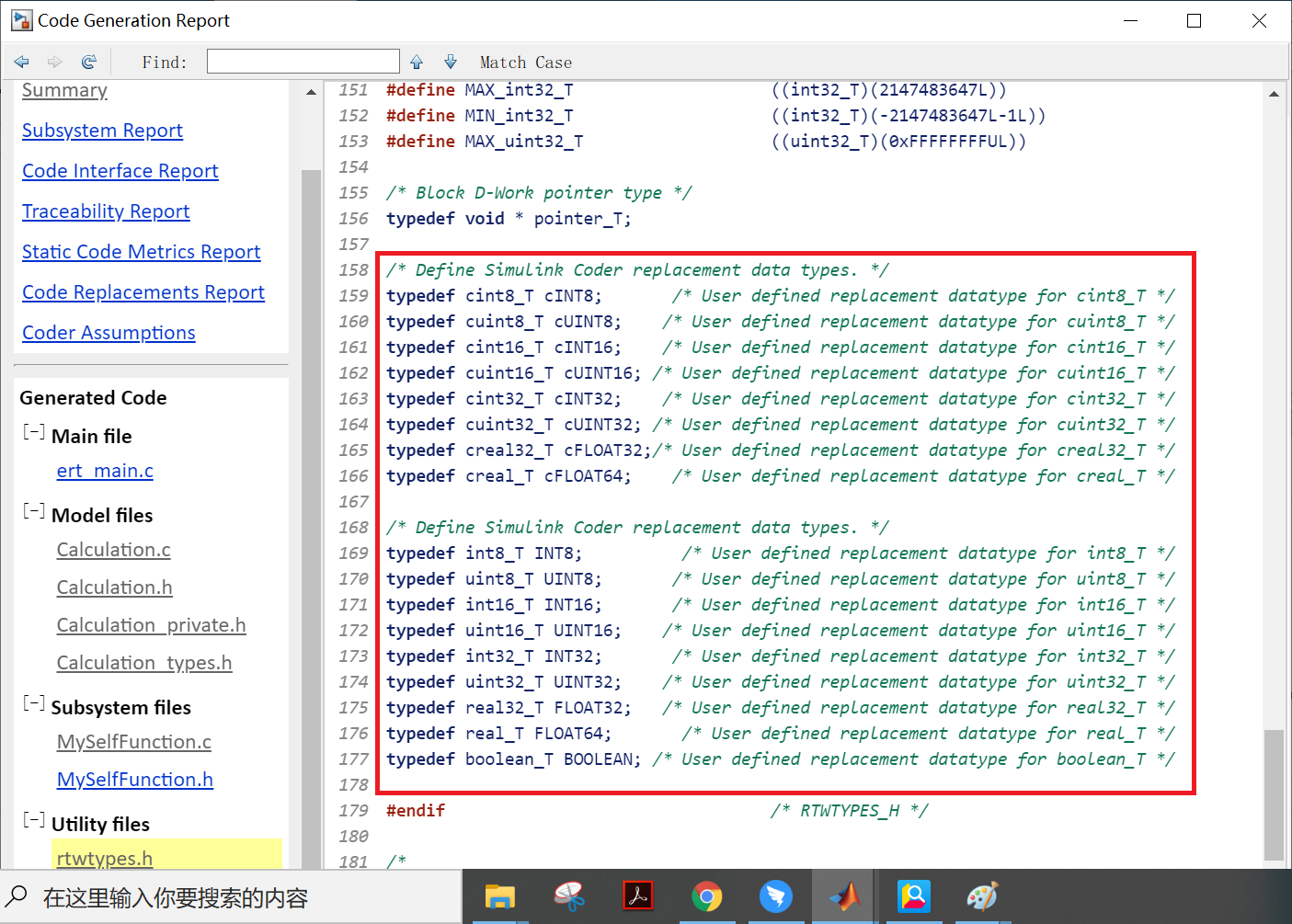Open File Explorer from the taskbar
The image size is (1292, 924).
coord(500,895)
